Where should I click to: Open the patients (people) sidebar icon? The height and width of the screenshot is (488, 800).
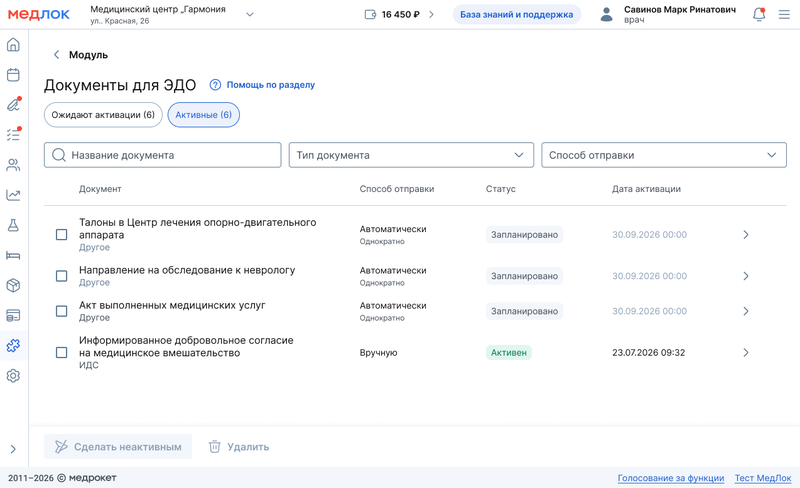(x=13, y=165)
